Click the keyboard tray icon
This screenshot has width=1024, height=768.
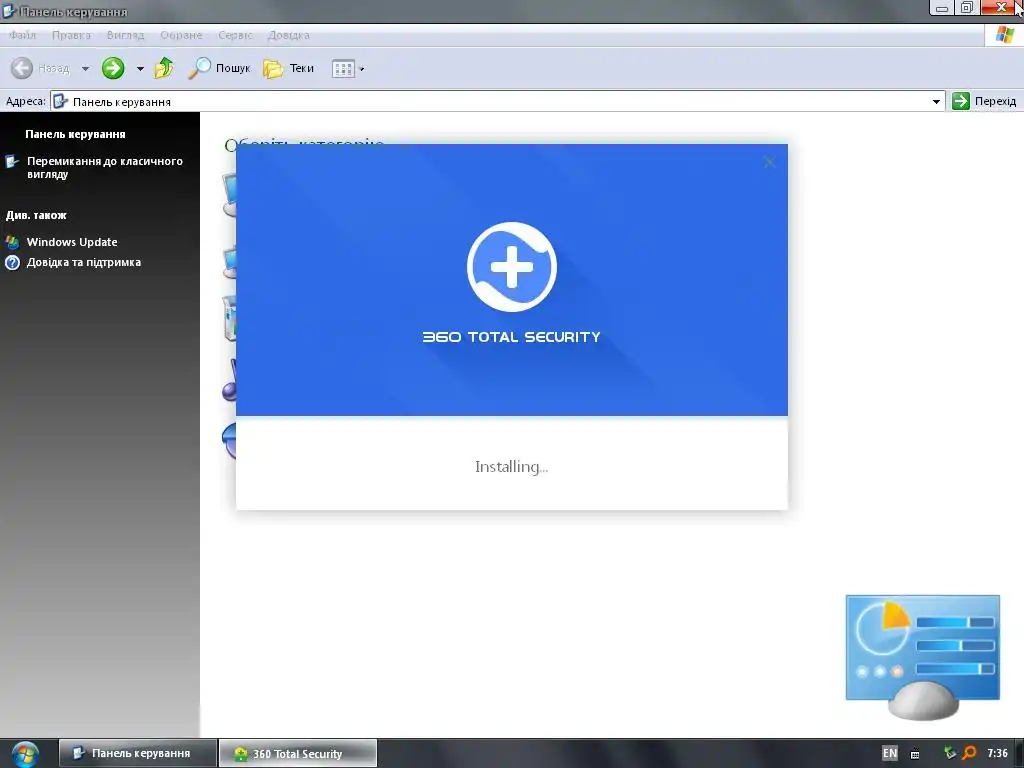(x=915, y=754)
